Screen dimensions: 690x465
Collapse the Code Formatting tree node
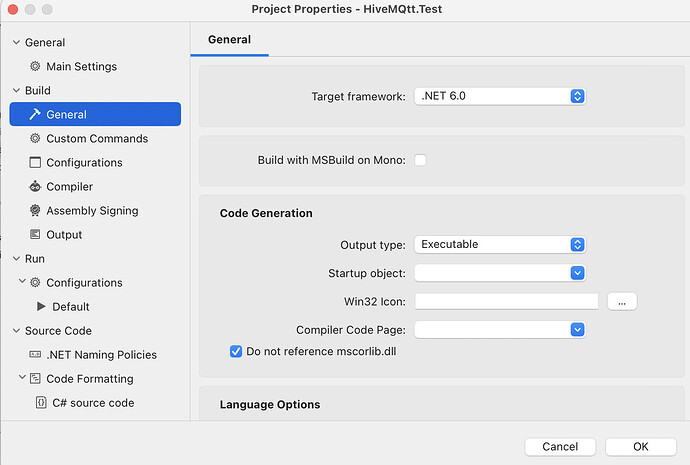(x=23, y=379)
